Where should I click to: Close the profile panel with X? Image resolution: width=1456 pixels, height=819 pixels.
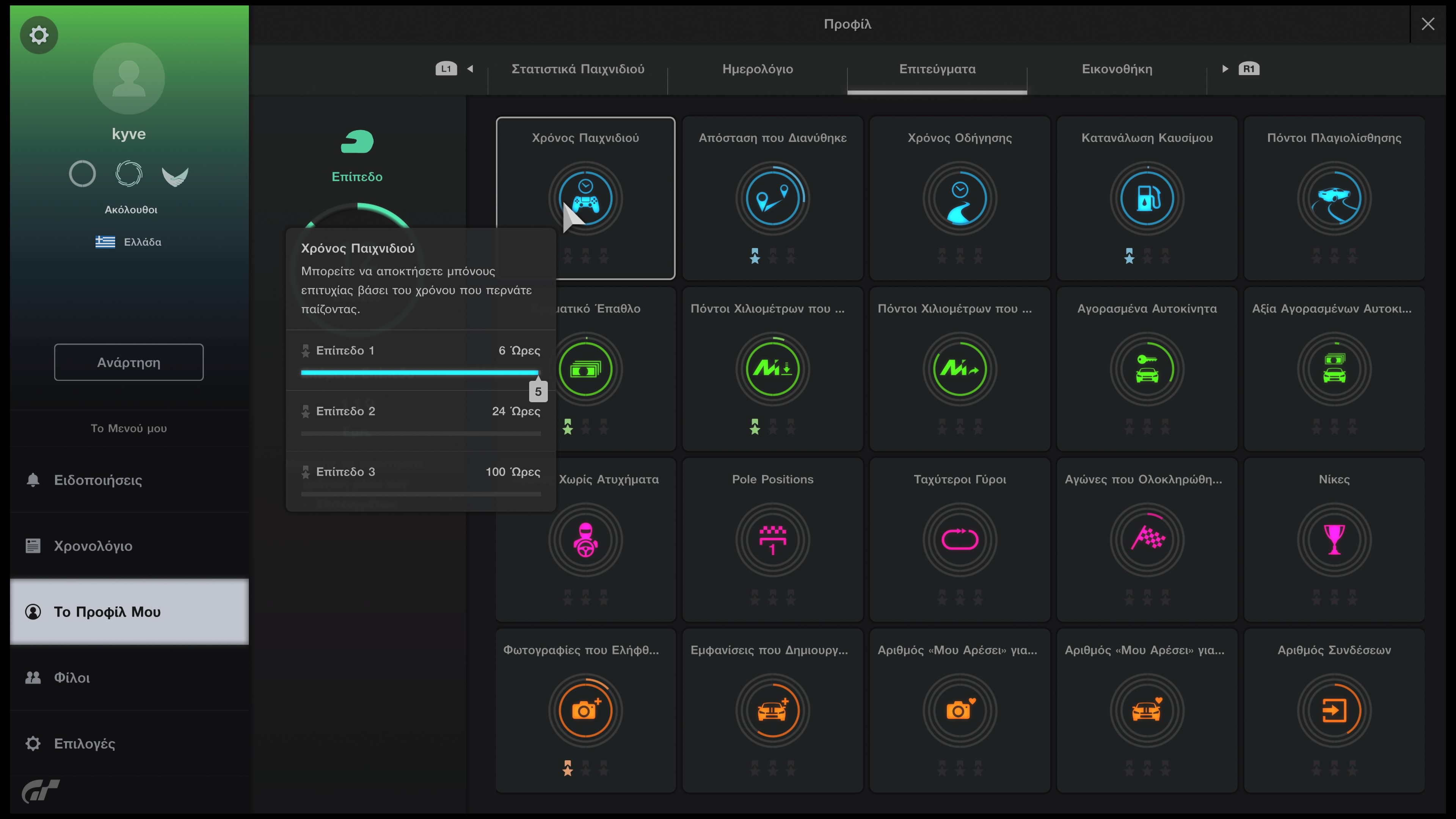coord(1428,24)
